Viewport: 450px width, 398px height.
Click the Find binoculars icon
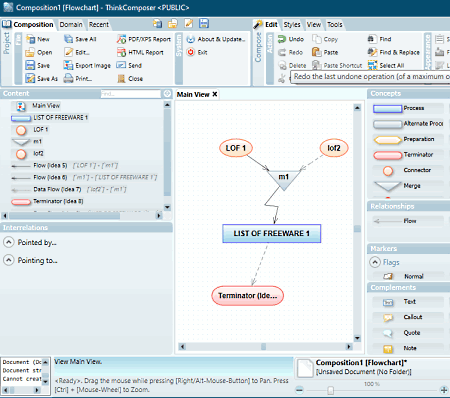pos(372,39)
